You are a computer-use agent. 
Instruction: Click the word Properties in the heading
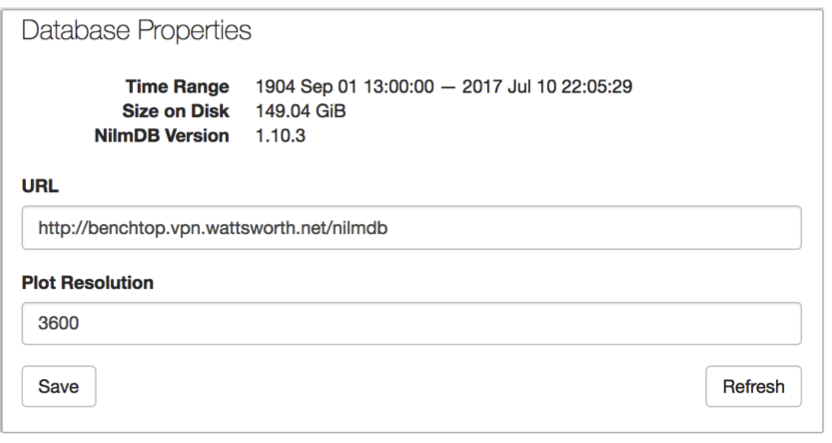click(194, 30)
